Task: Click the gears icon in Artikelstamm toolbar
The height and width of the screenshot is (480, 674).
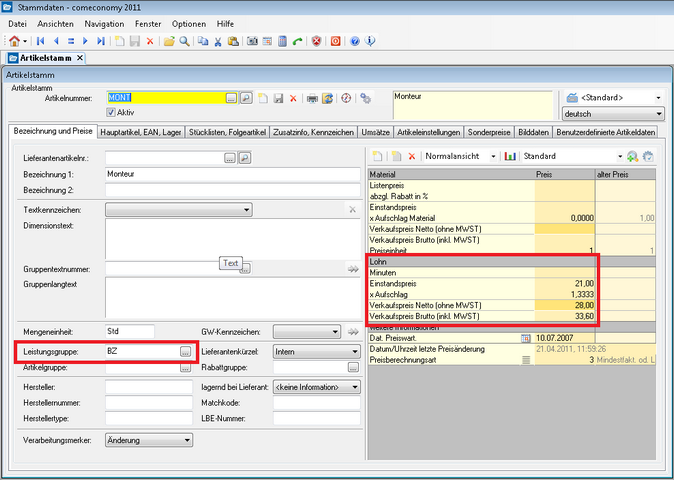Action: click(x=365, y=98)
